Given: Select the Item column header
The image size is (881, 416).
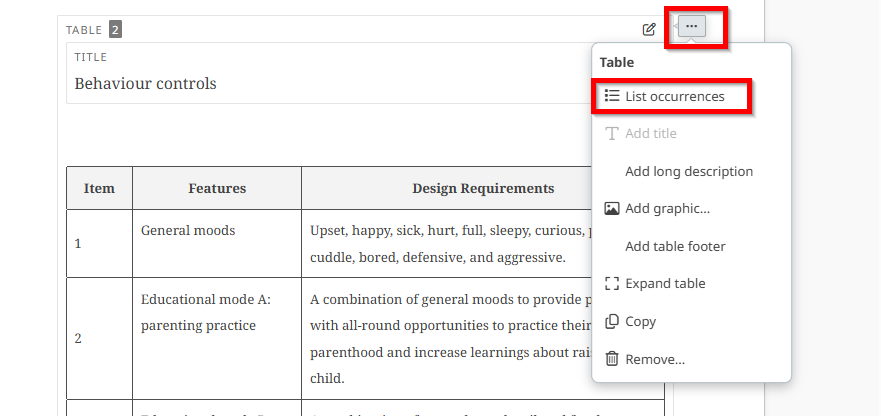Looking at the screenshot, I should (x=99, y=188).
